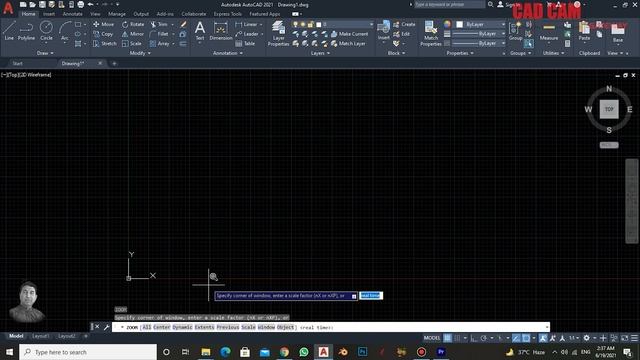Click the Trim tool
640x360 pixels.
159,24
